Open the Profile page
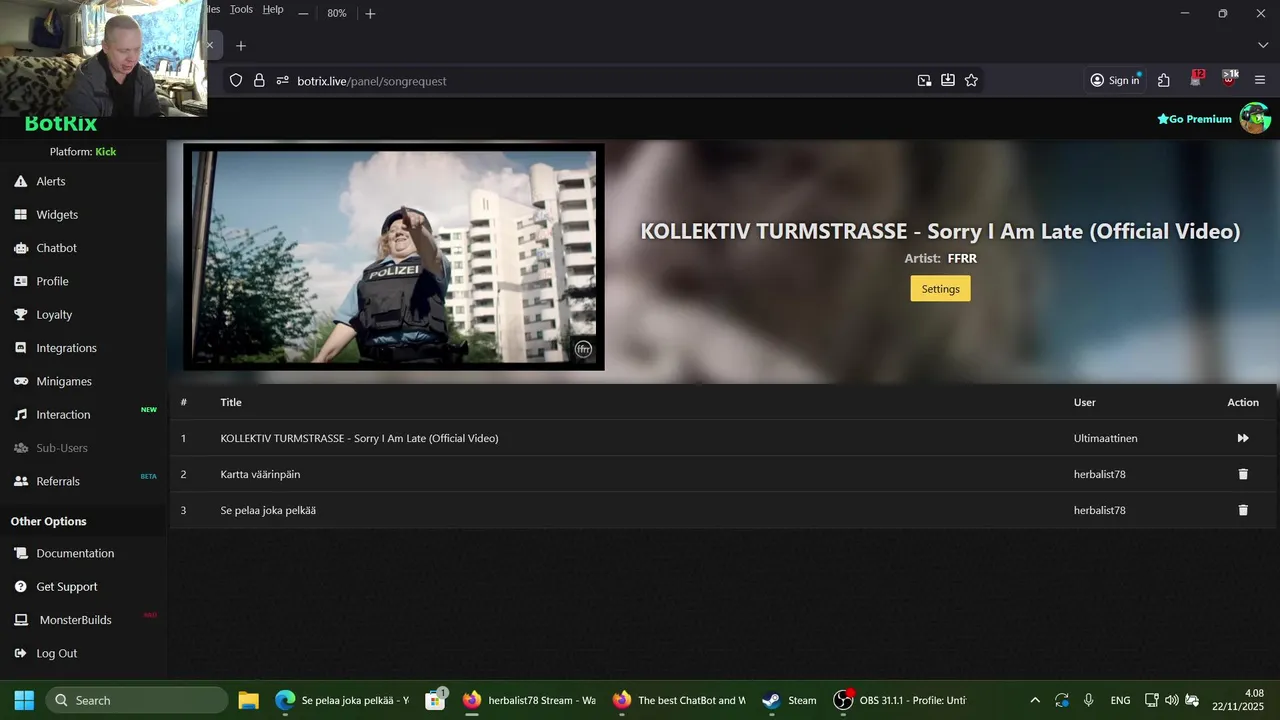1280x720 pixels. pos(52,281)
